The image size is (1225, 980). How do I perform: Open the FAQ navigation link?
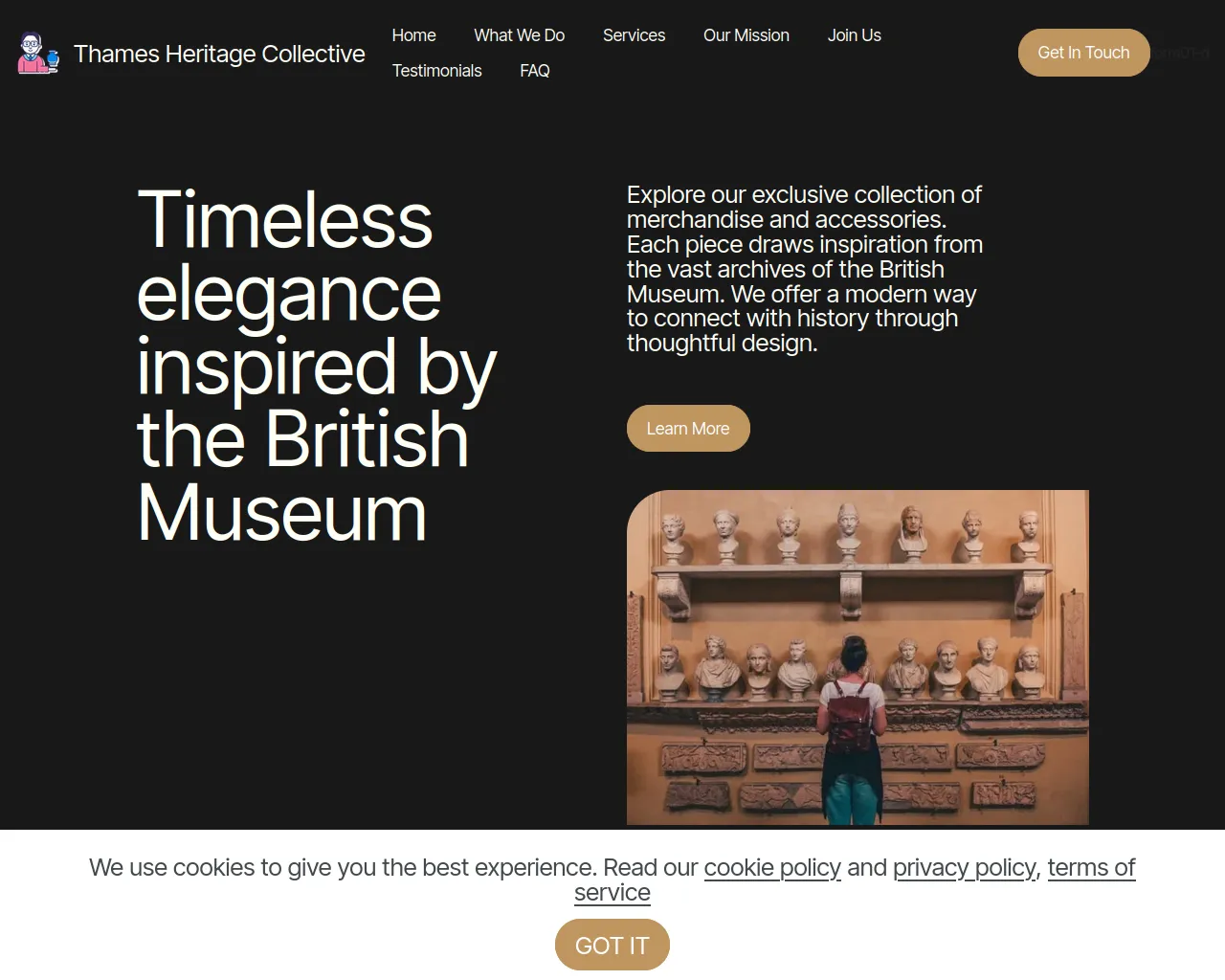535,71
